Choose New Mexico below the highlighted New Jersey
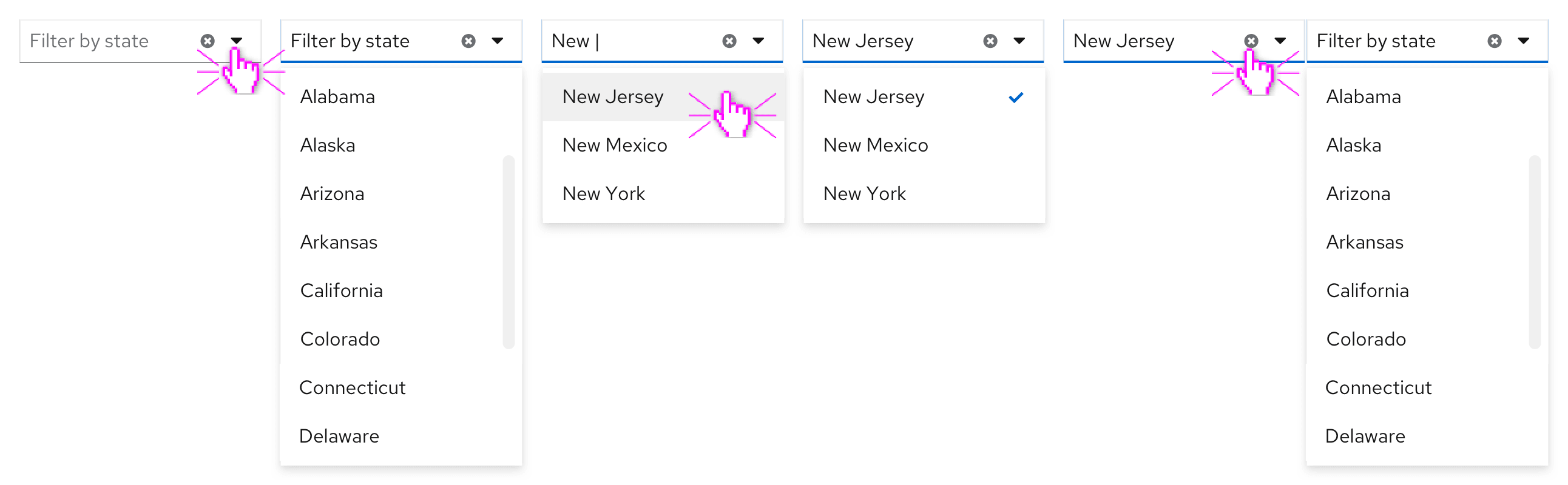The width and height of the screenshot is (1568, 485). (x=615, y=145)
